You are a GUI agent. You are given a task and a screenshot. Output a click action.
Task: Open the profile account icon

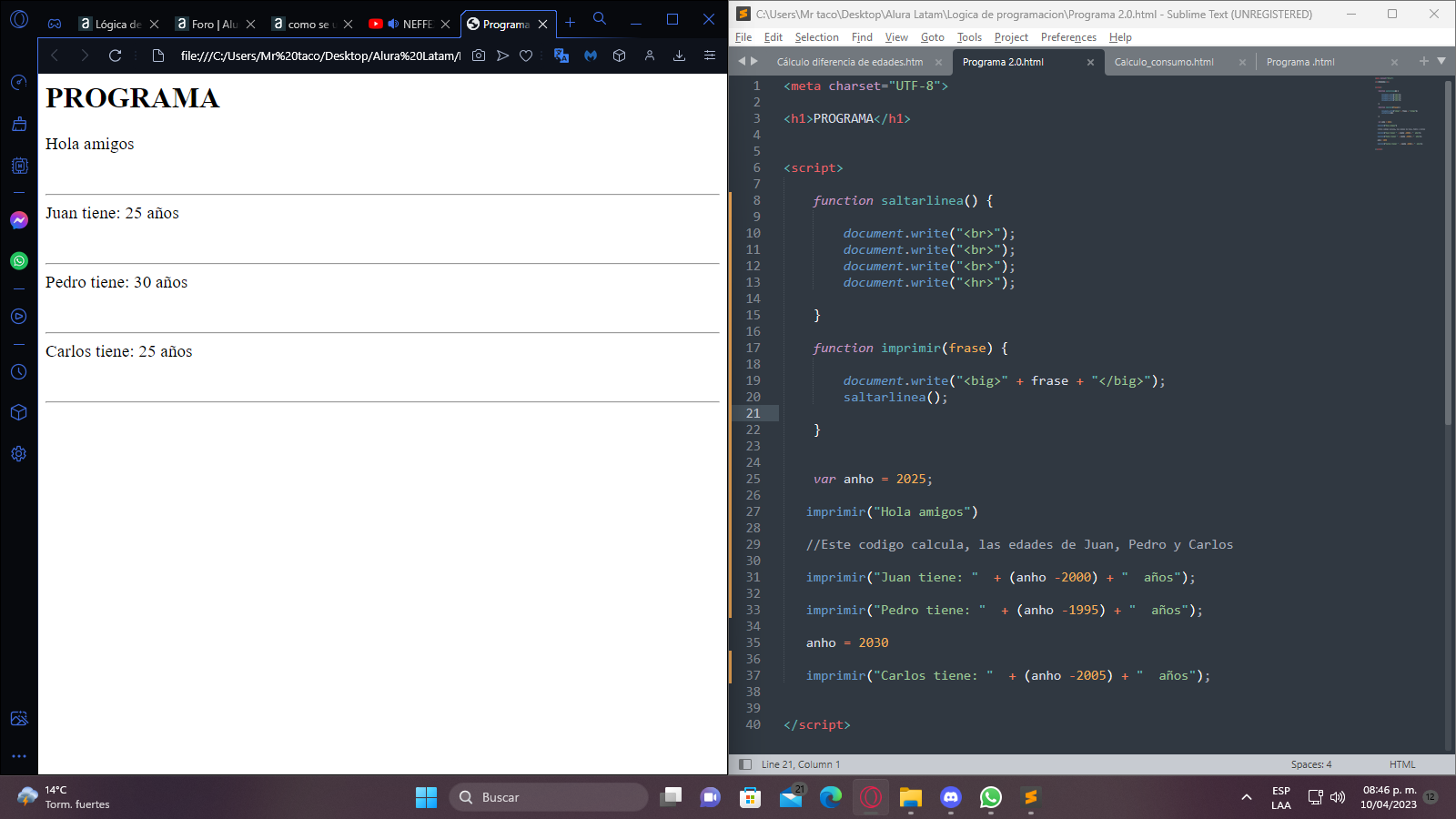point(650,56)
